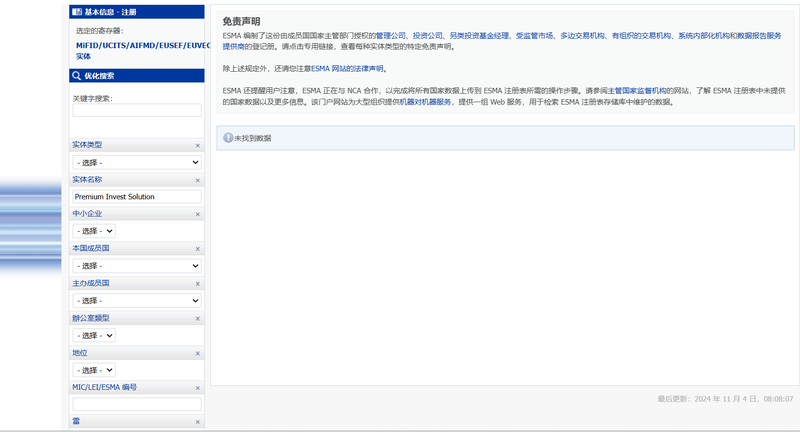Click the 关键字搜索 input field
The height and width of the screenshot is (432, 800).
click(137, 110)
